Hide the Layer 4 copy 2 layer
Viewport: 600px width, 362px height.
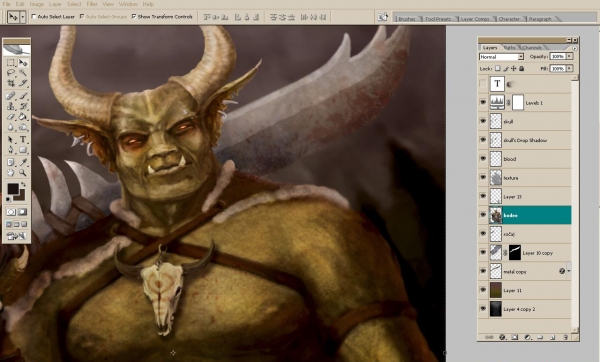[x=483, y=308]
